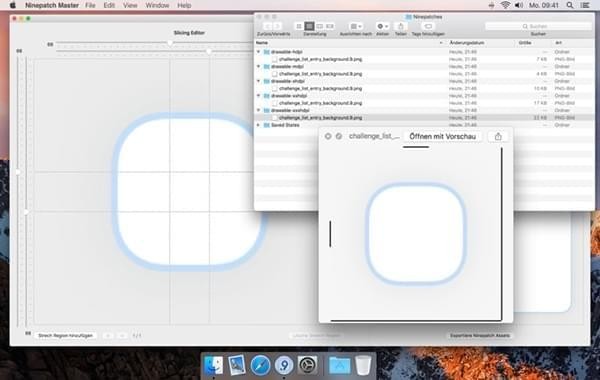Go to next stretch region arrow
Screen dimensions: 600x380
coord(122,336)
